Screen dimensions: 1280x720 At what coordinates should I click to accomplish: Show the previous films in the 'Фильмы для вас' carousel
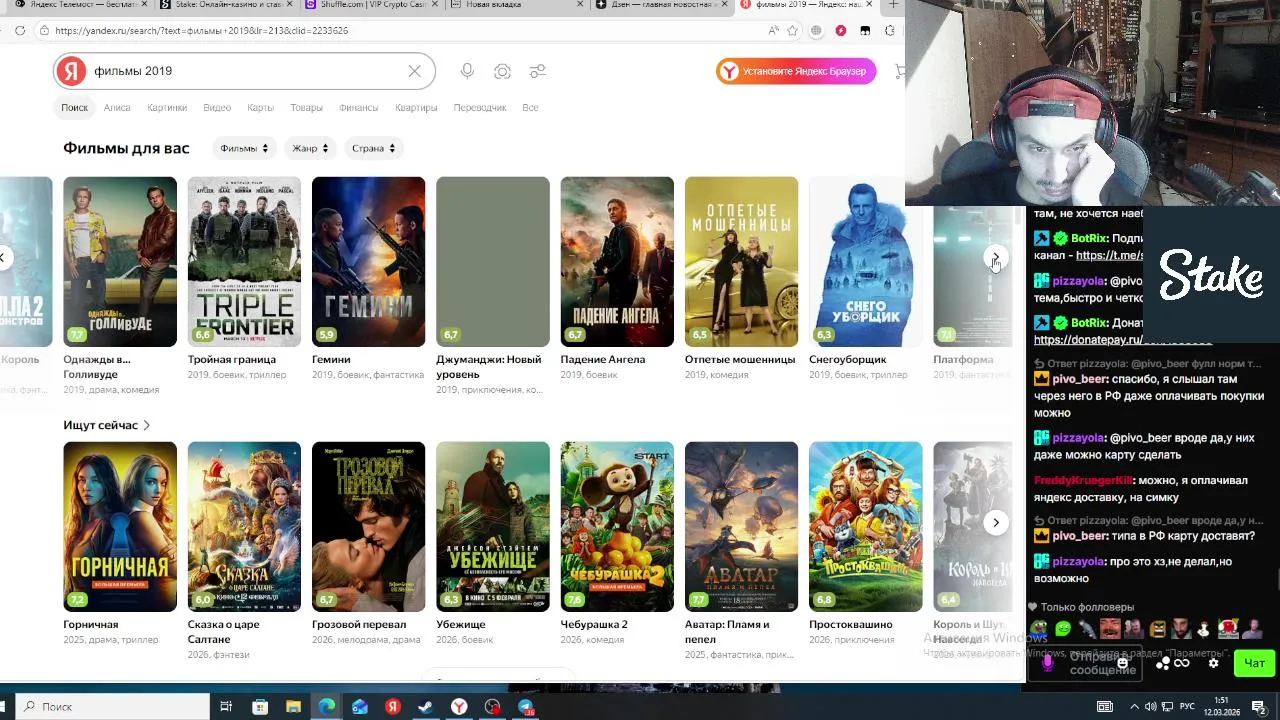[x=3, y=258]
